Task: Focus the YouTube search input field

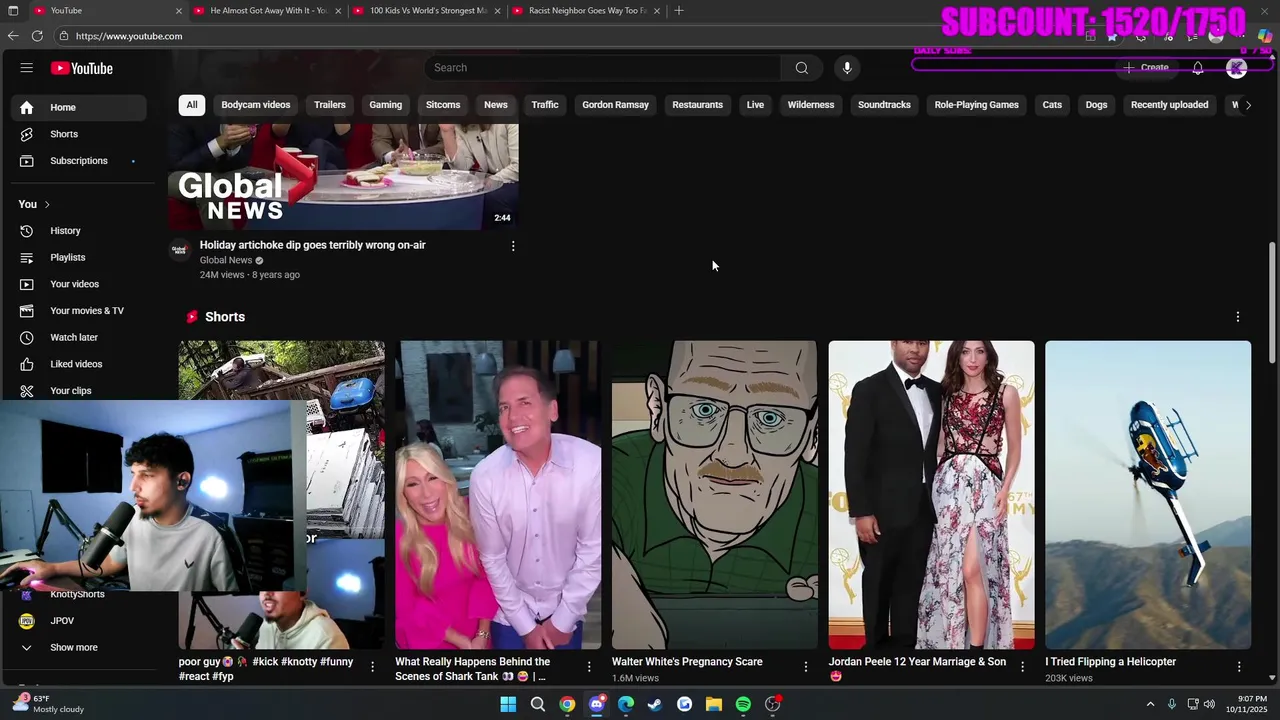Action: tap(603, 68)
